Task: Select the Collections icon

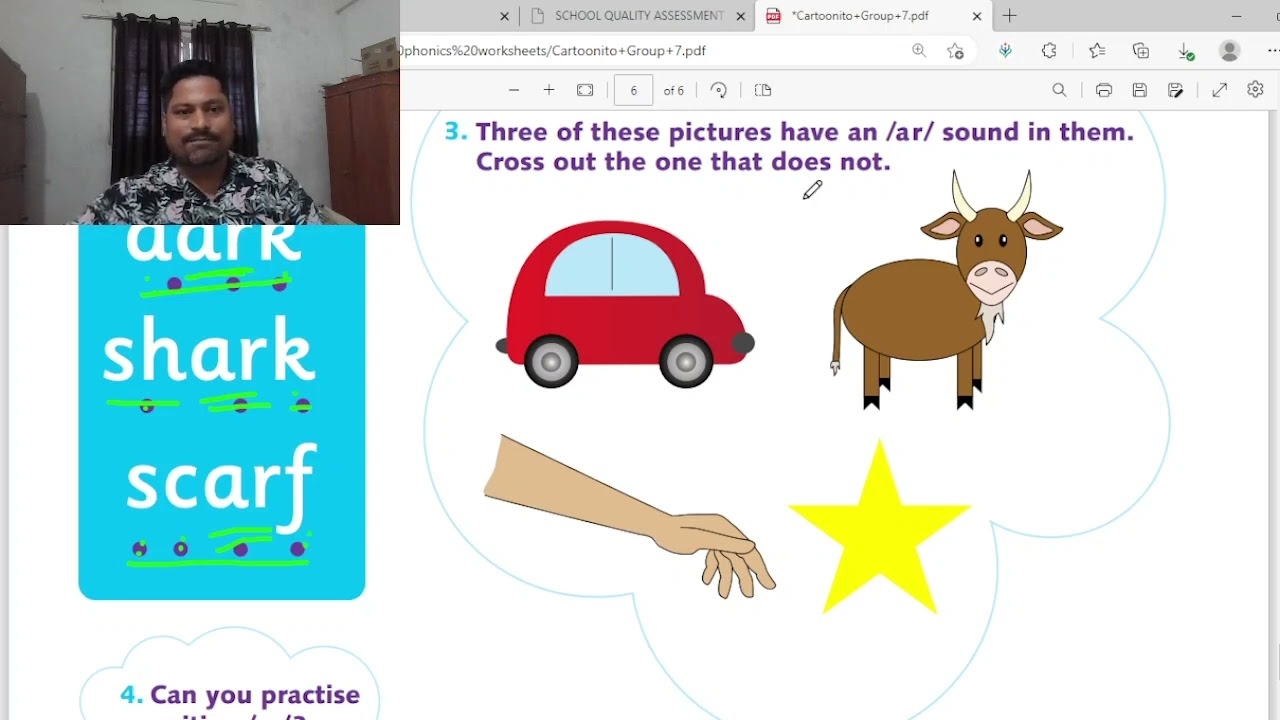Action: click(x=1140, y=50)
